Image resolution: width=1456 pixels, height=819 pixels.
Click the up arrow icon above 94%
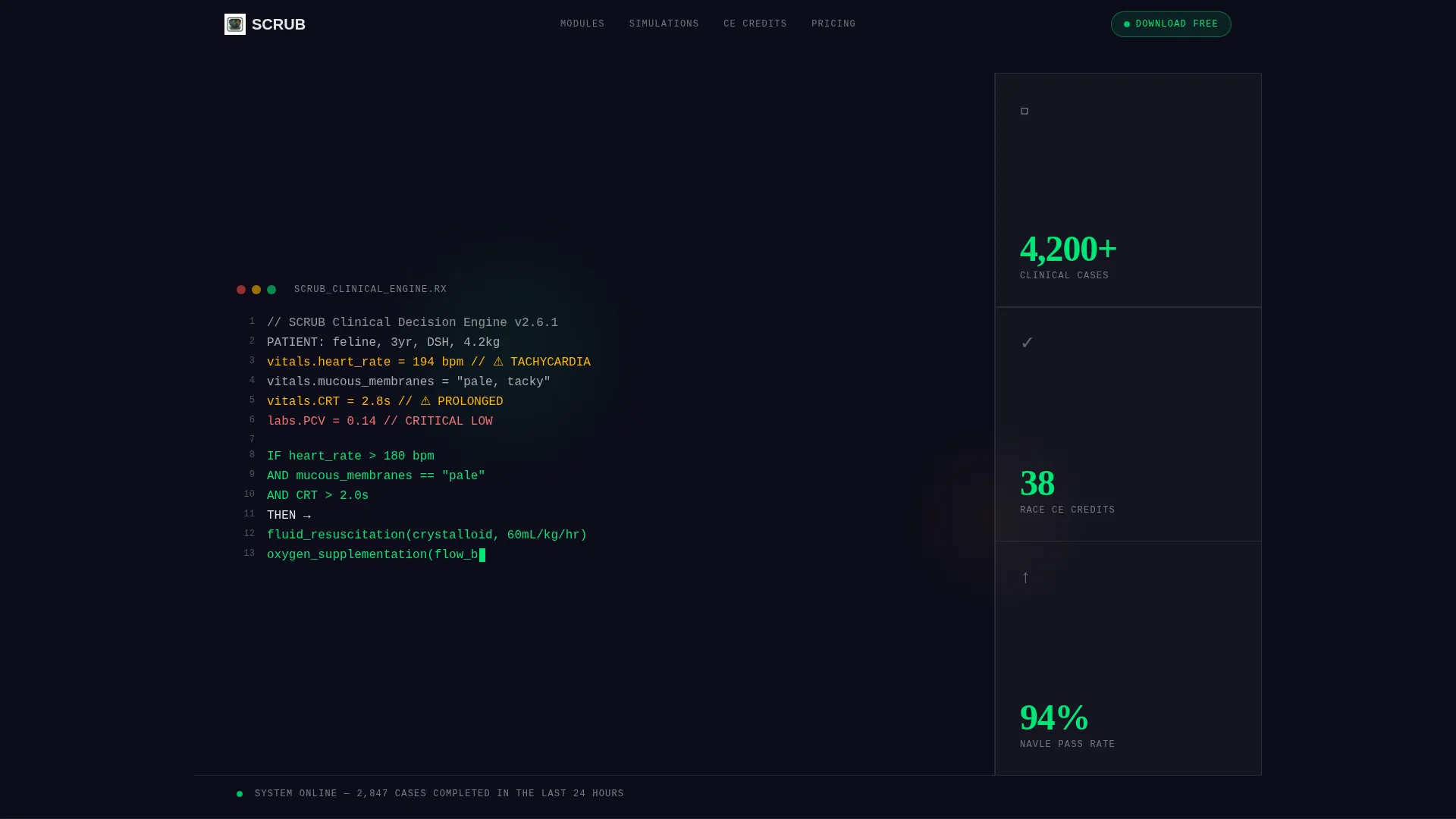1025,577
